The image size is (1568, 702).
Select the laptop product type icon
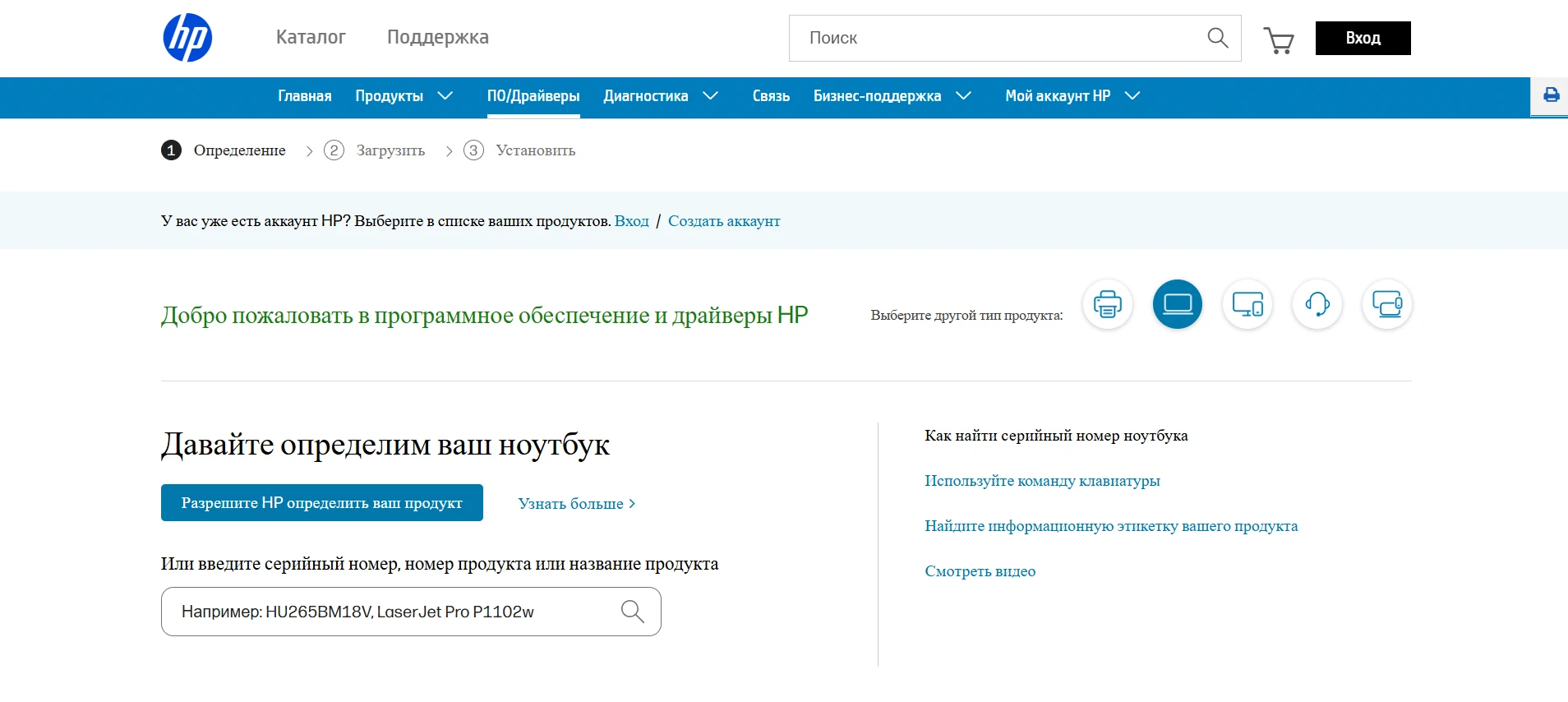coord(1177,304)
